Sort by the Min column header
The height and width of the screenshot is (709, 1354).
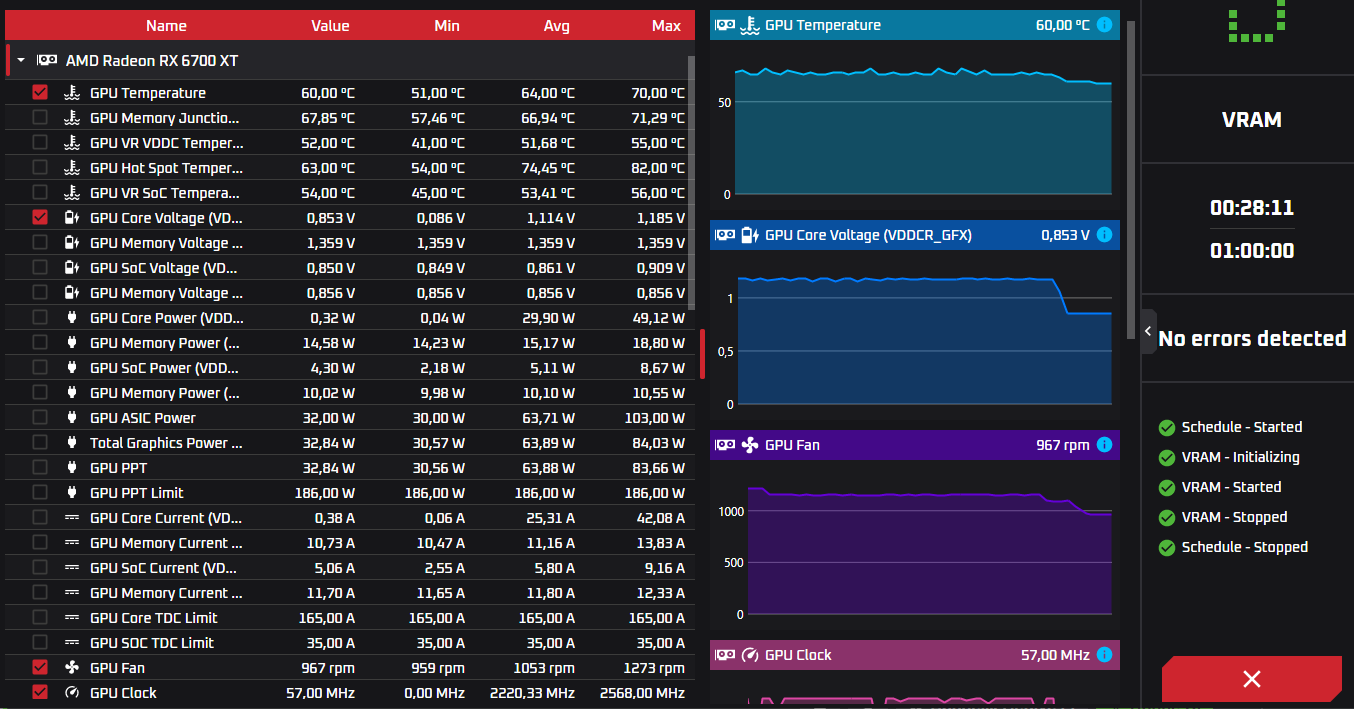click(447, 26)
